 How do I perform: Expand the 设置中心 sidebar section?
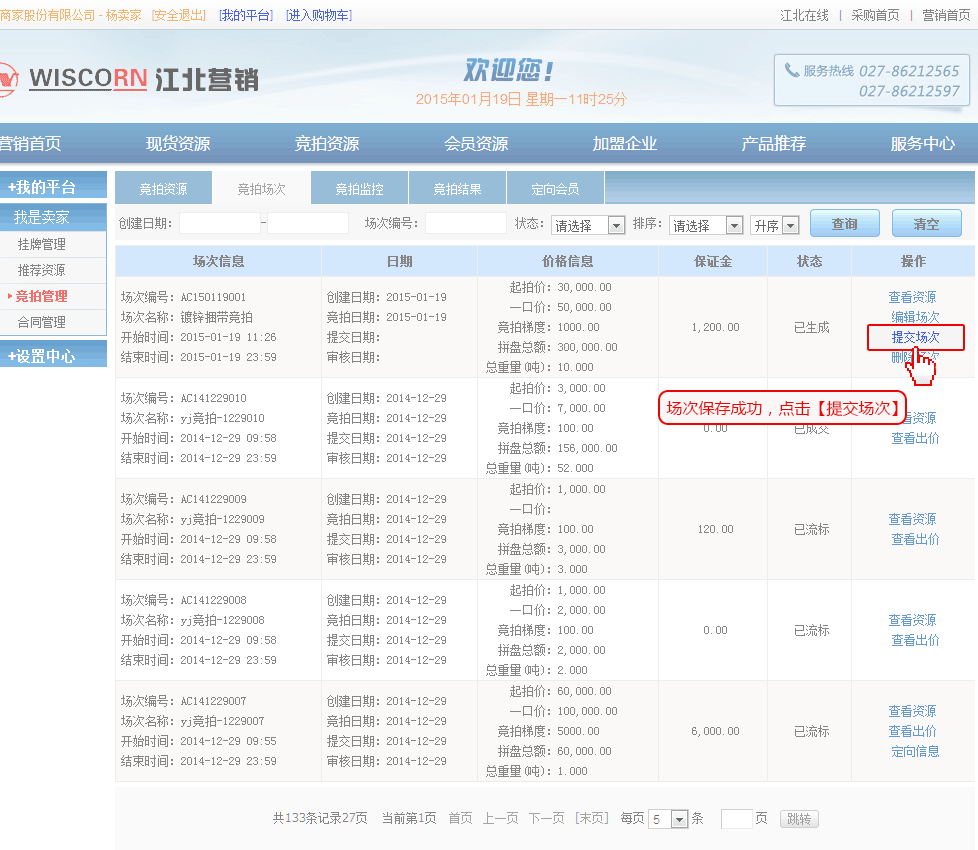click(53, 355)
